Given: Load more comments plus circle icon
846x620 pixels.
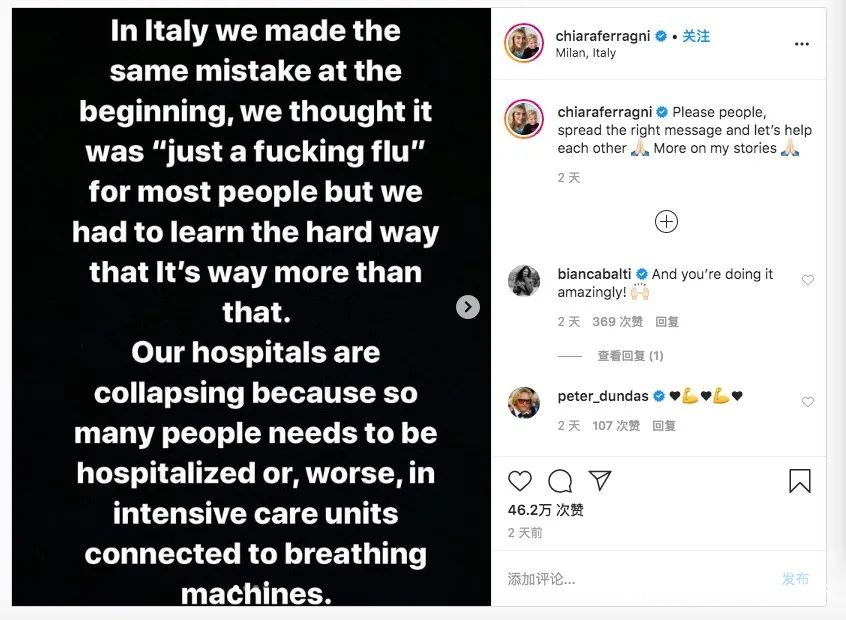Looking at the screenshot, I should (x=666, y=222).
